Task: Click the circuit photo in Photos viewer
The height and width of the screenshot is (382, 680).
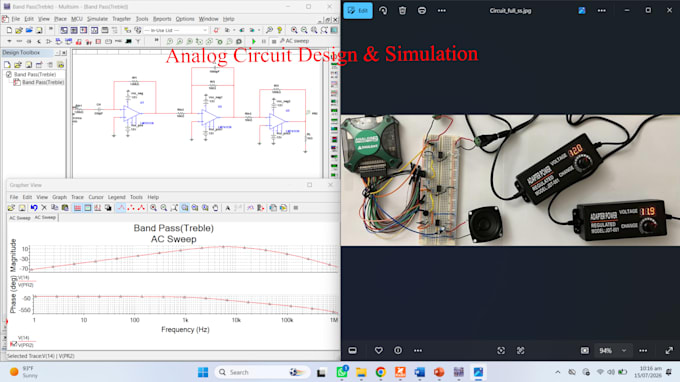Action: (510, 180)
